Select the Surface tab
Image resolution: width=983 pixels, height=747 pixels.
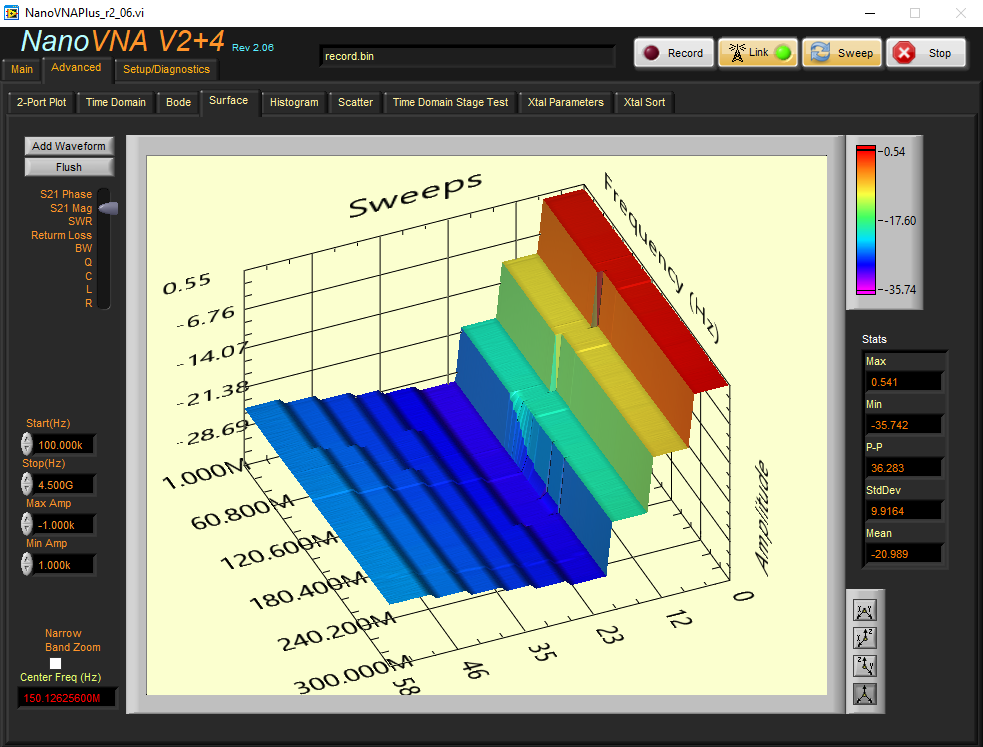coord(229,101)
